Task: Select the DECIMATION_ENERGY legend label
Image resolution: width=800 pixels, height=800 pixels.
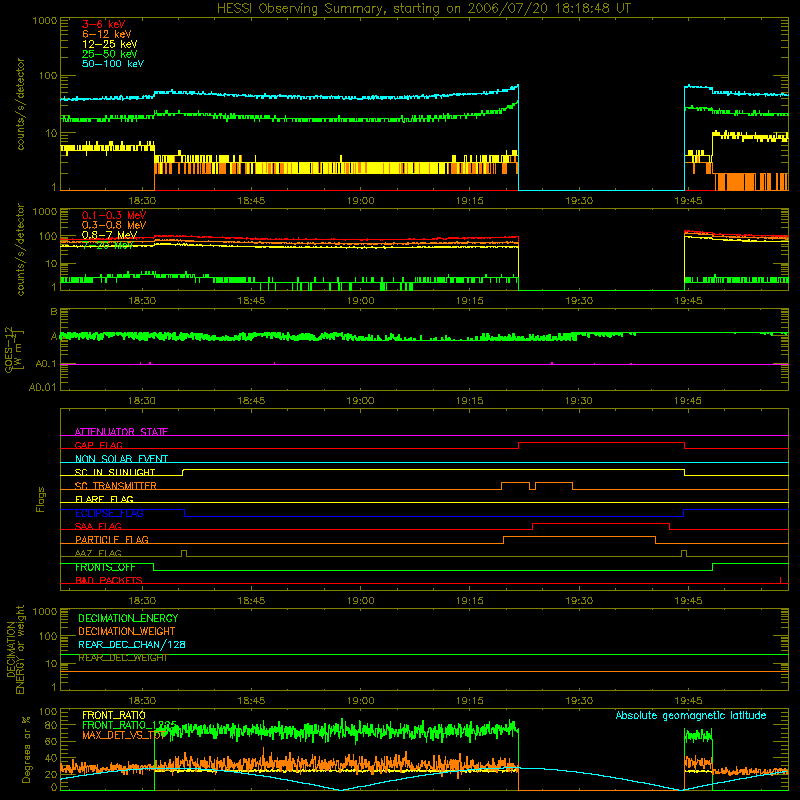Action: [x=128, y=618]
